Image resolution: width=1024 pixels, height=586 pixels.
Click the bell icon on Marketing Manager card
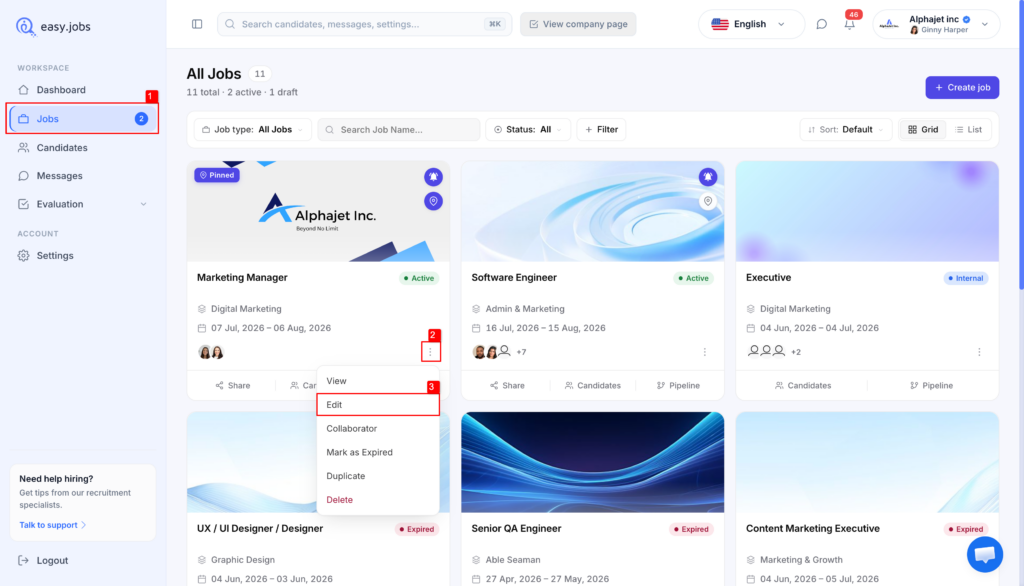click(x=433, y=176)
